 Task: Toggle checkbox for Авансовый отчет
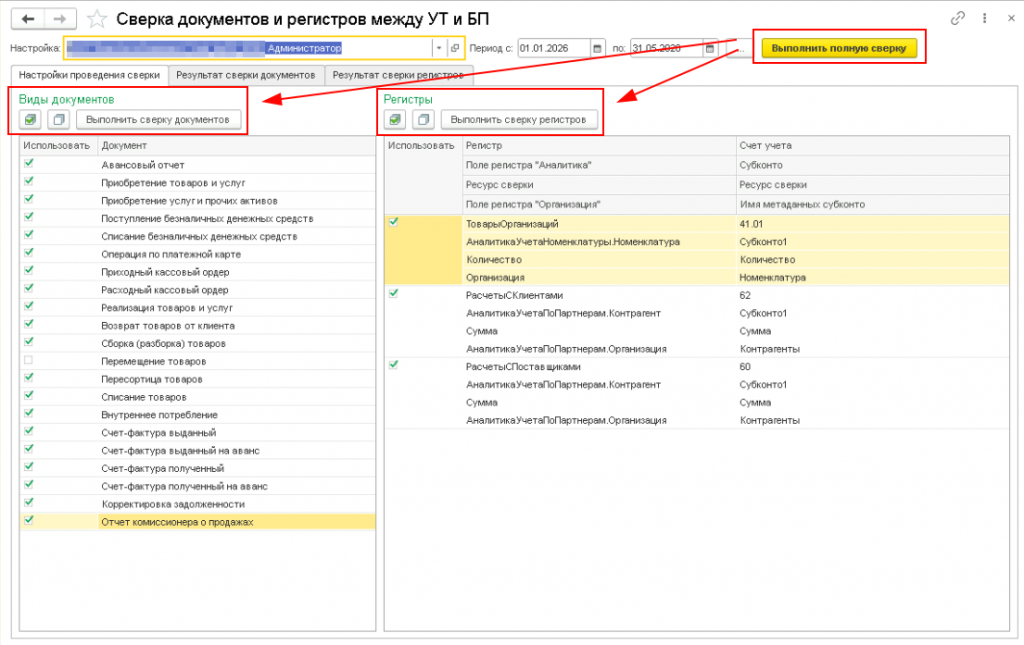click(29, 163)
